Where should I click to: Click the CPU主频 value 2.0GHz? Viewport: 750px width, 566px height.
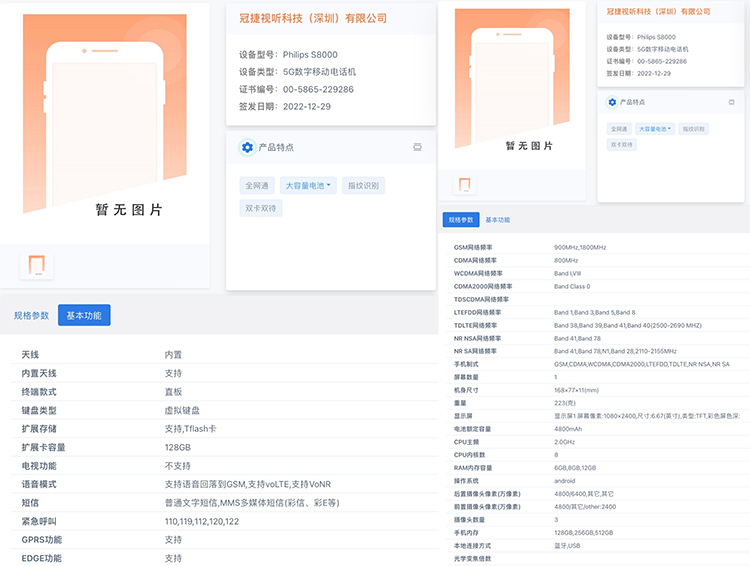[x=564, y=442]
